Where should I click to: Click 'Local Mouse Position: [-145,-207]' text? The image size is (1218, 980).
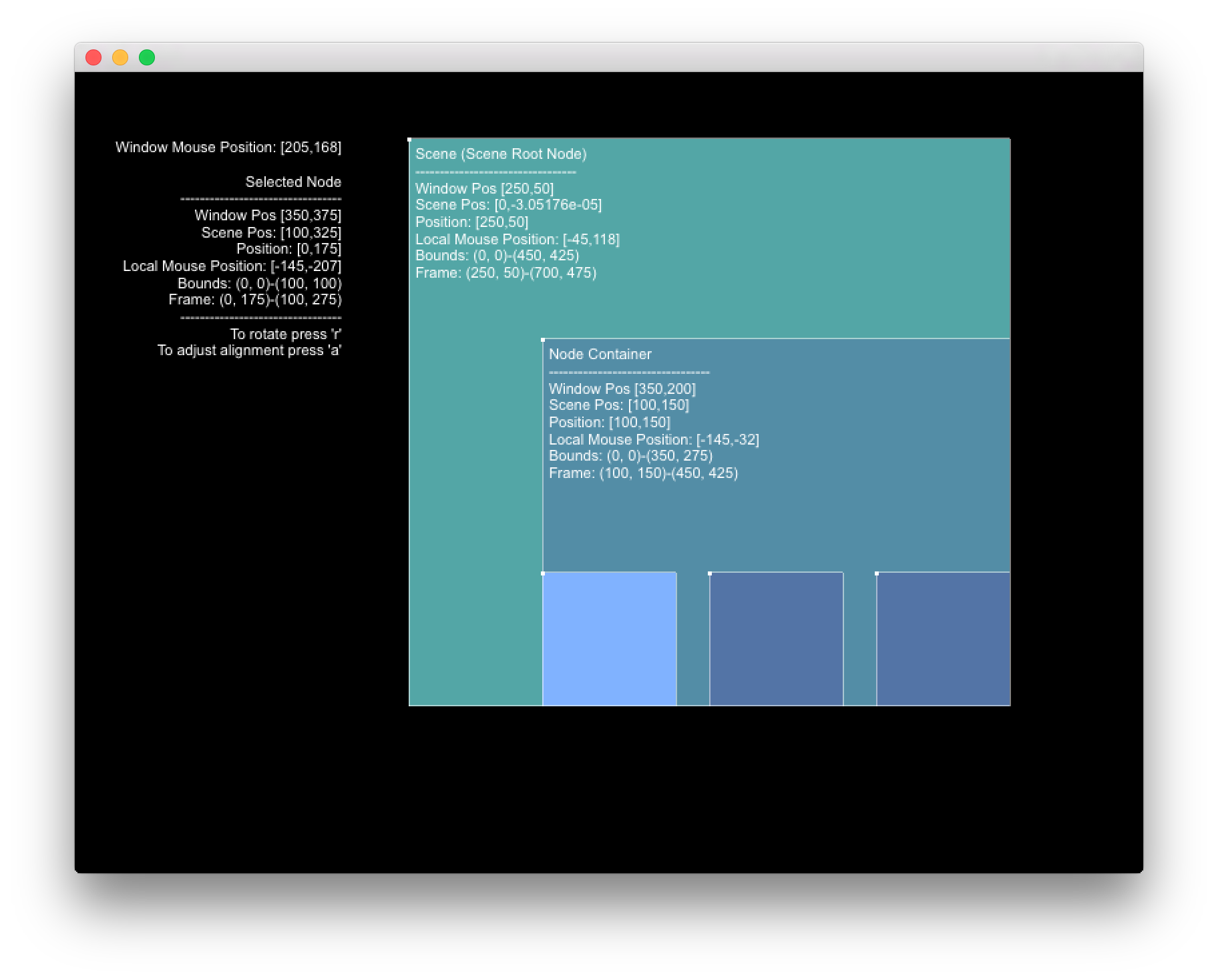[x=232, y=266]
